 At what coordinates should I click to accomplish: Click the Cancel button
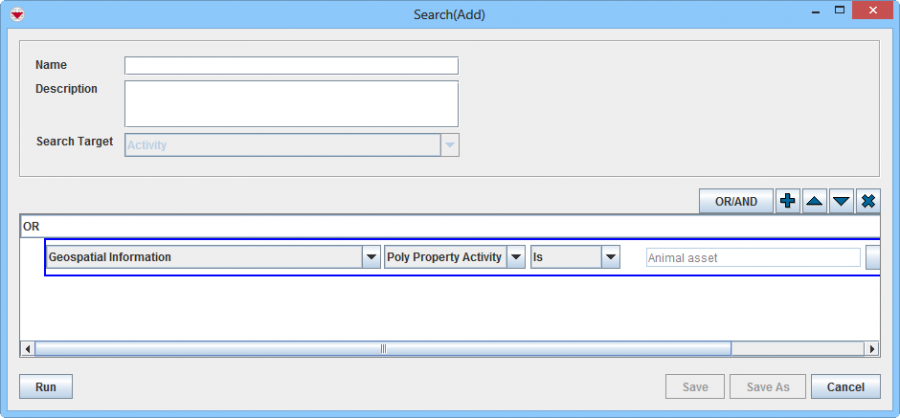(845, 387)
